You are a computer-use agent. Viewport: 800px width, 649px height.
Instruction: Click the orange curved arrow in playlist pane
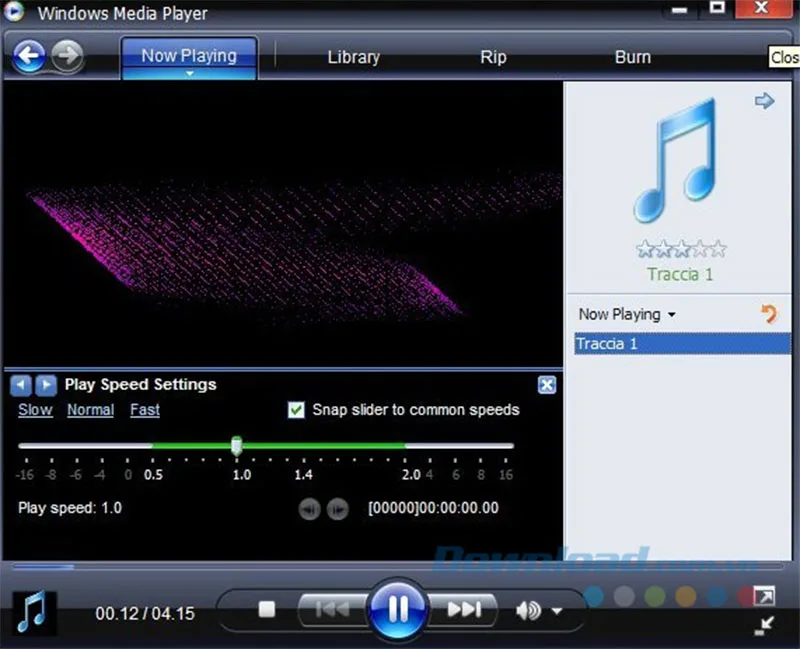click(x=769, y=314)
